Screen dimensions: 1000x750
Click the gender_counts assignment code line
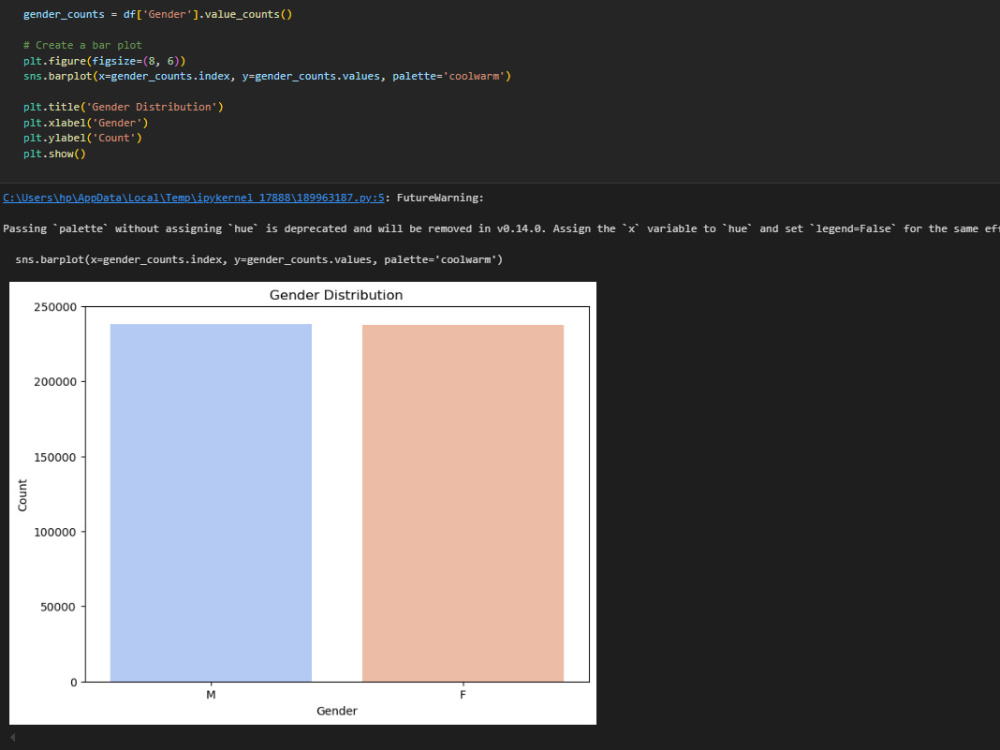[x=158, y=14]
